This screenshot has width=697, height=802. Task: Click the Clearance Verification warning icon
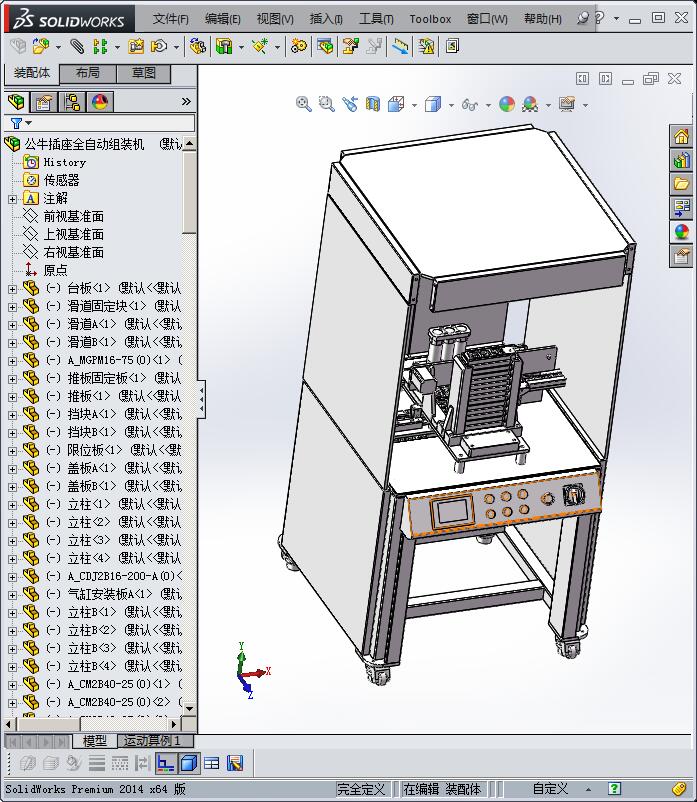(426, 47)
